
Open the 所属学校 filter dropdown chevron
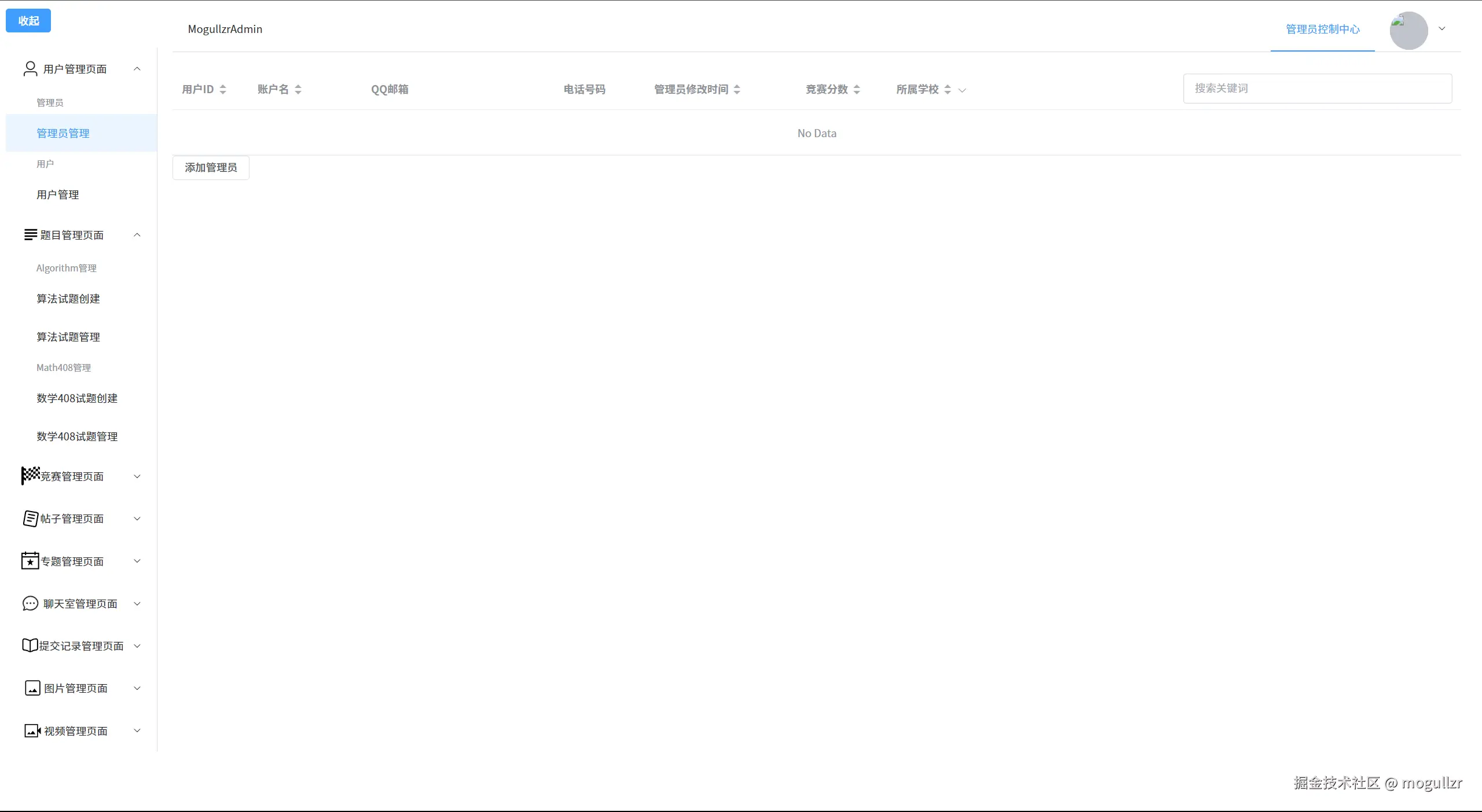pyautogui.click(x=962, y=90)
